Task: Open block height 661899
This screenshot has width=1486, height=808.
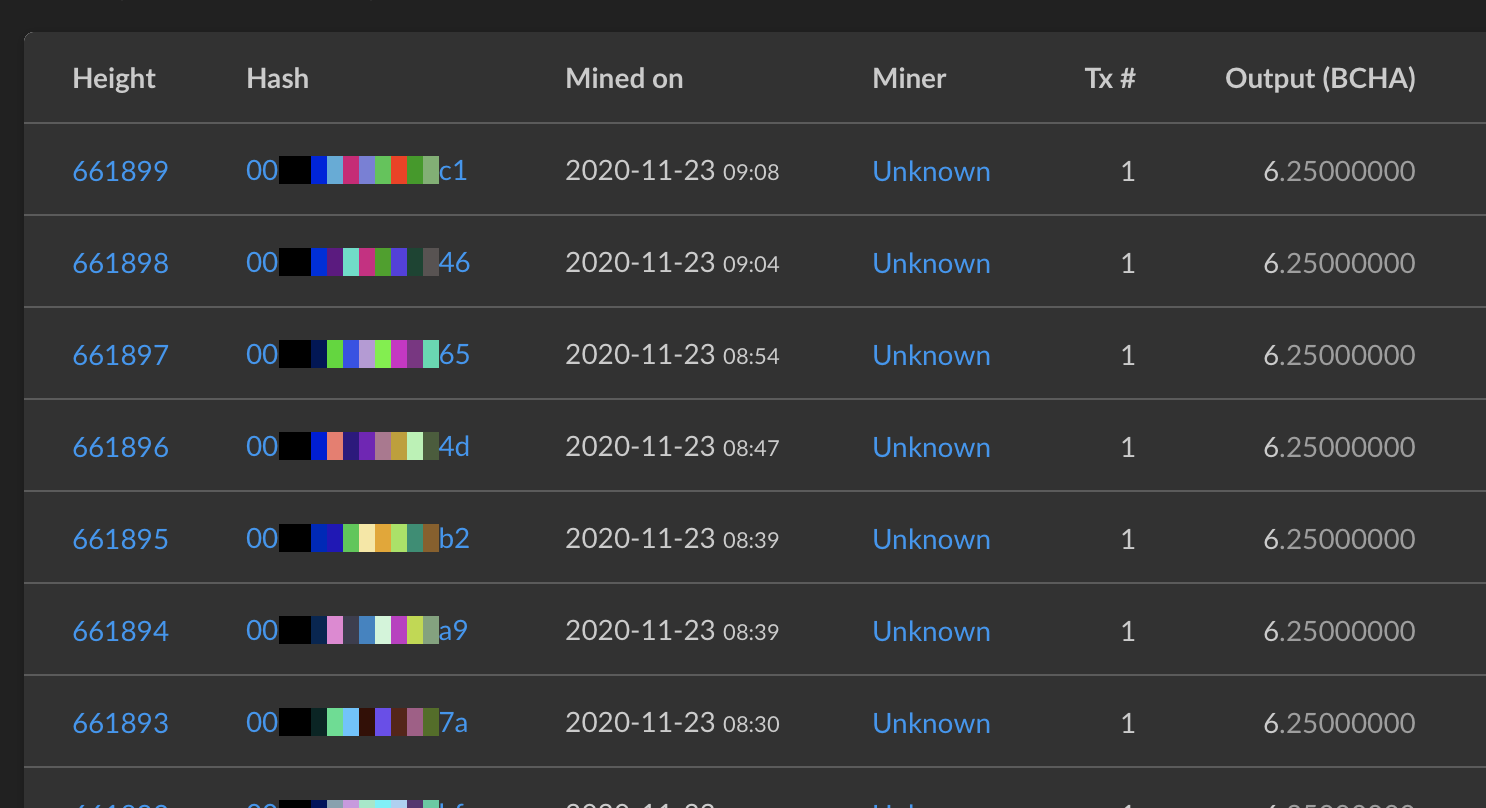Action: 120,171
